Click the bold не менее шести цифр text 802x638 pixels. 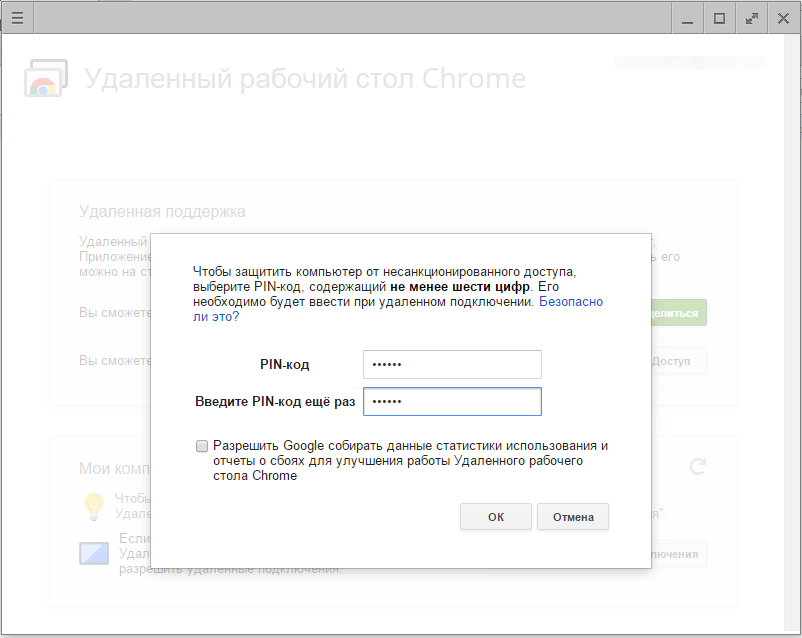[460, 287]
